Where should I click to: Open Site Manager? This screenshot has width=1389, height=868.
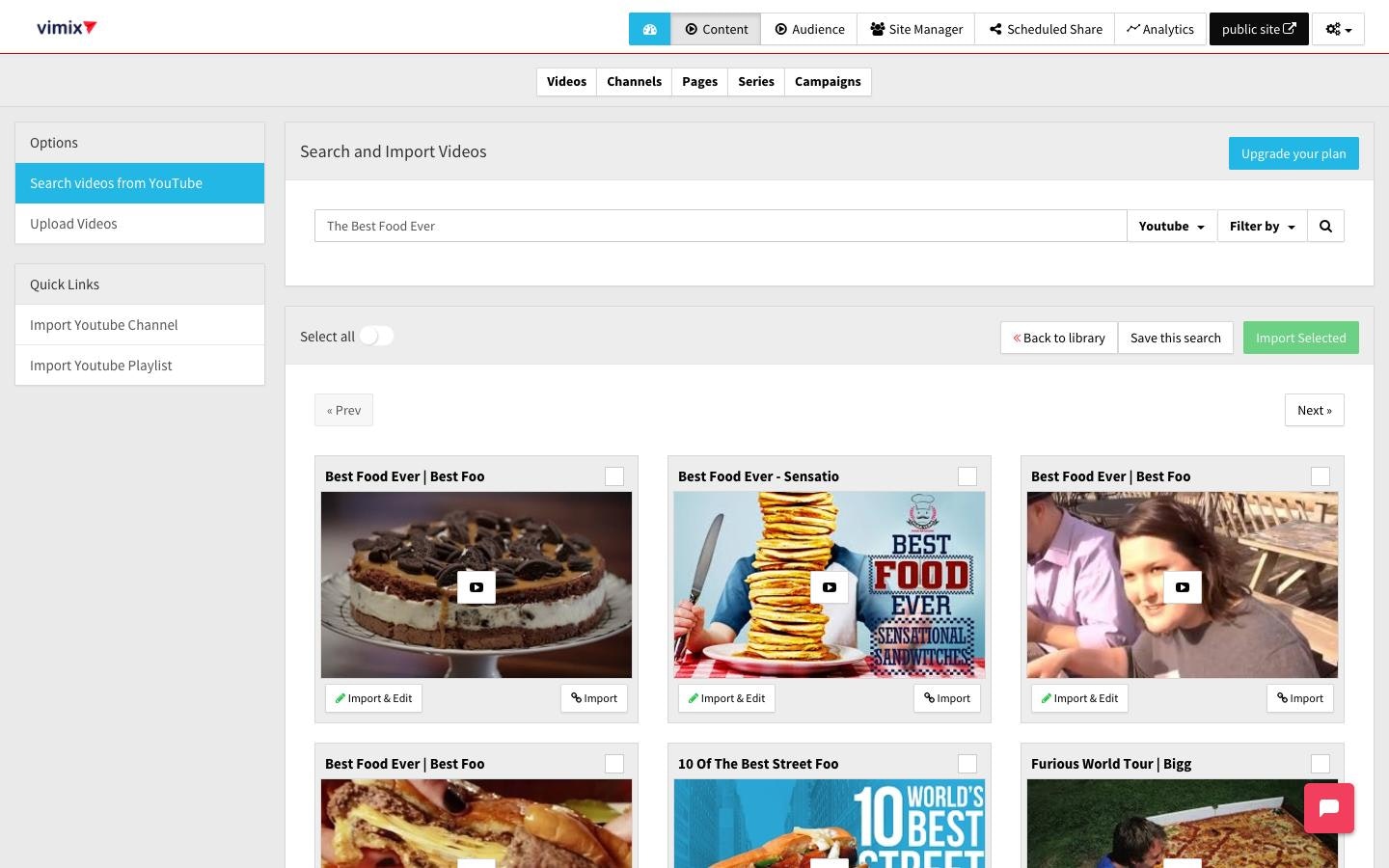pyautogui.click(x=915, y=29)
